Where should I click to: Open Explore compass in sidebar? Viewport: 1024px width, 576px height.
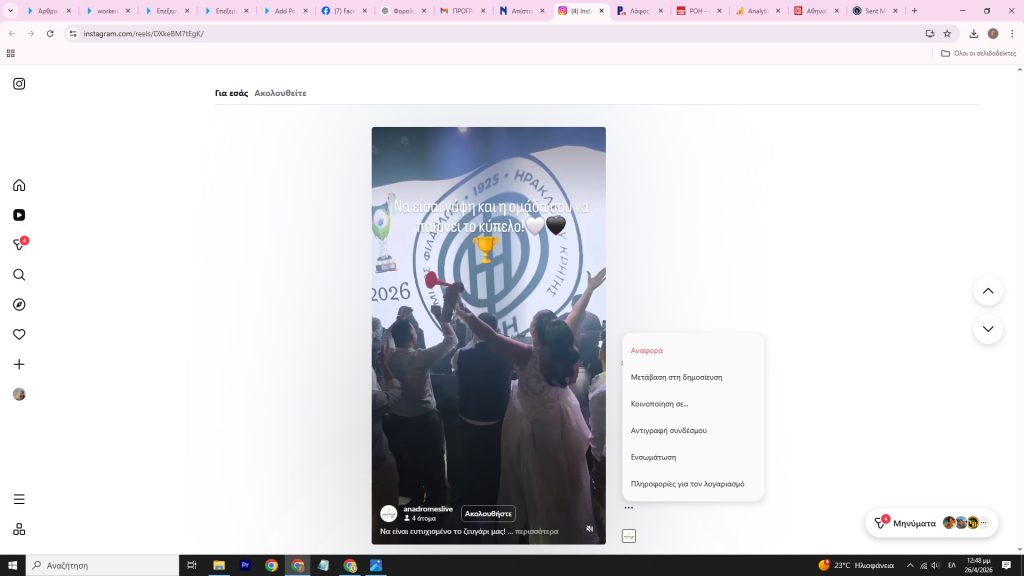pyautogui.click(x=19, y=304)
